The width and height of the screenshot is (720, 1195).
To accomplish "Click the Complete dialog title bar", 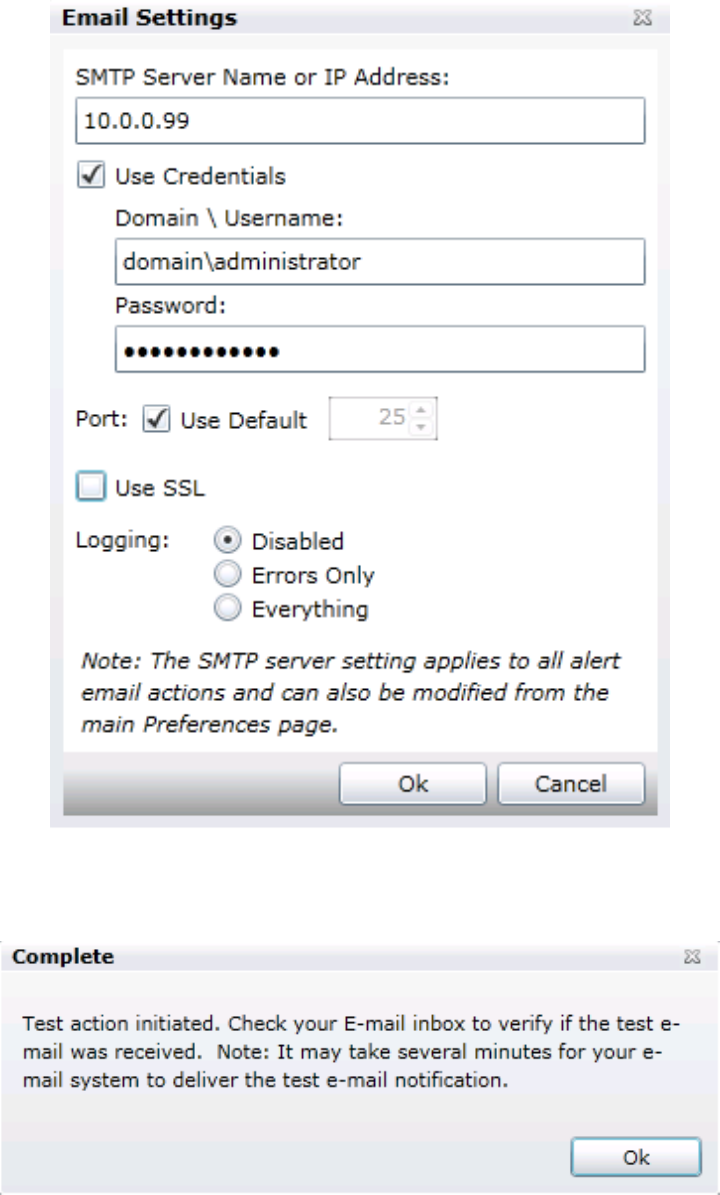I will pyautogui.click(x=300, y=957).
